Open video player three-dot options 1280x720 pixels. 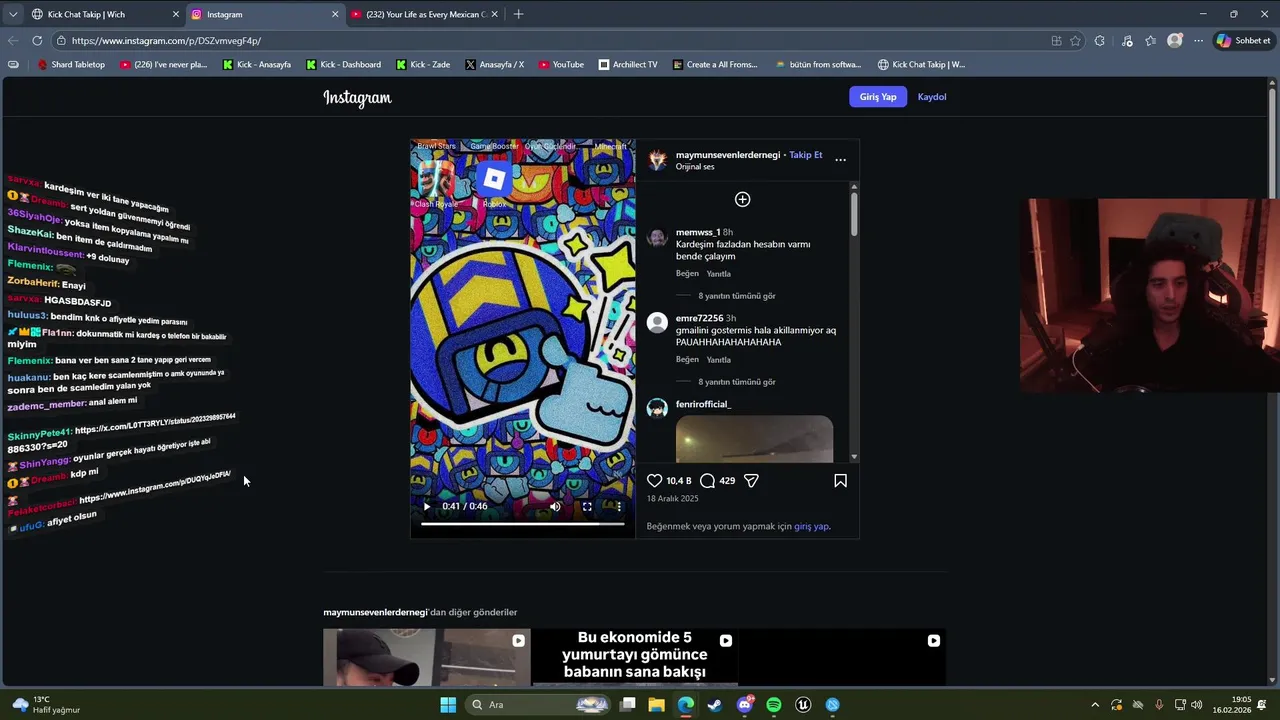[x=618, y=506]
